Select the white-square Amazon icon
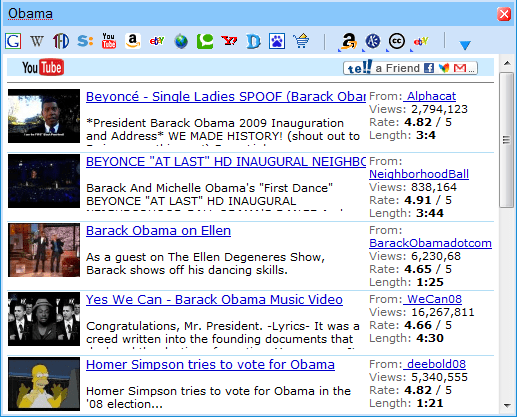This screenshot has width=520, height=417. coord(133,41)
